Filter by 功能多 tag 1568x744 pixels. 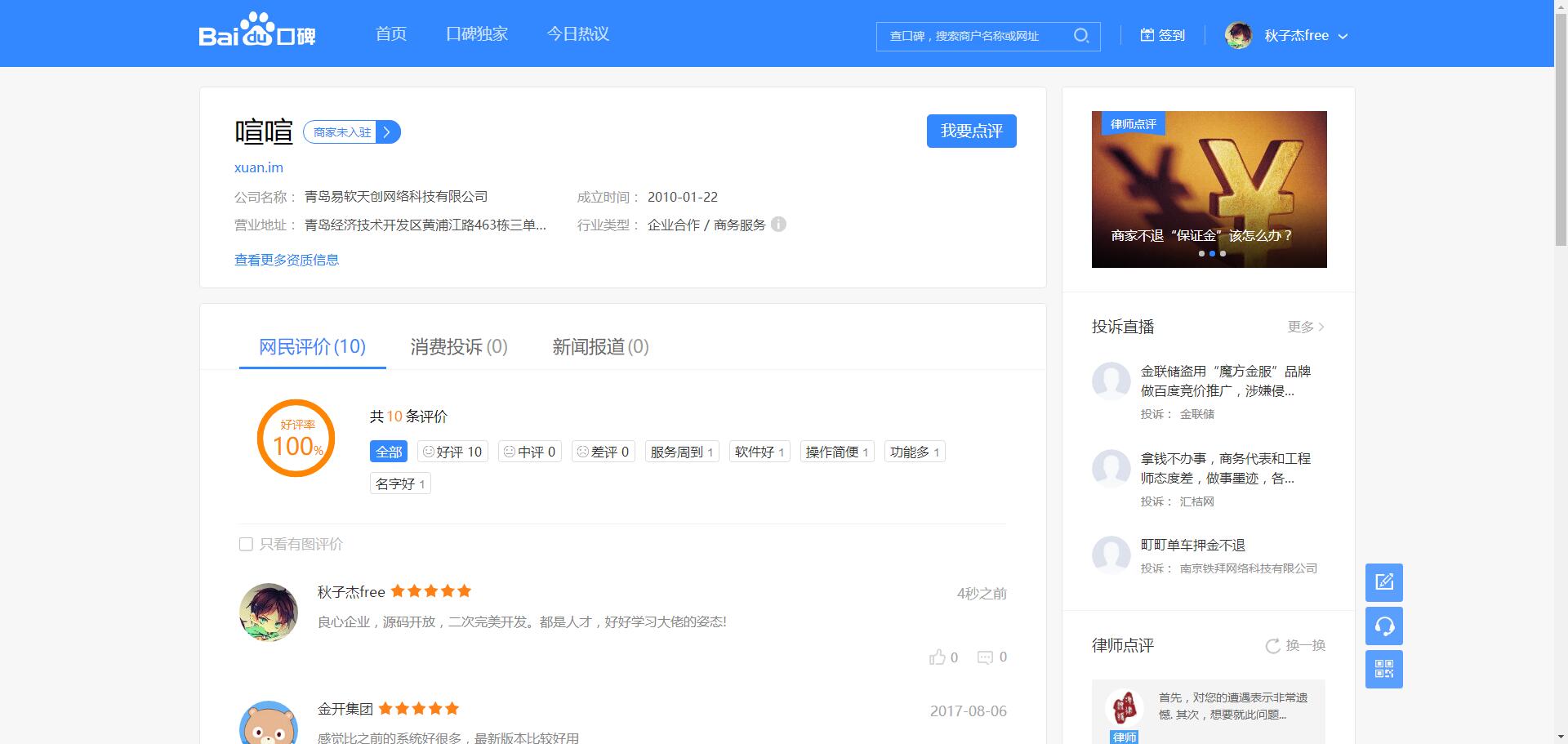point(915,452)
